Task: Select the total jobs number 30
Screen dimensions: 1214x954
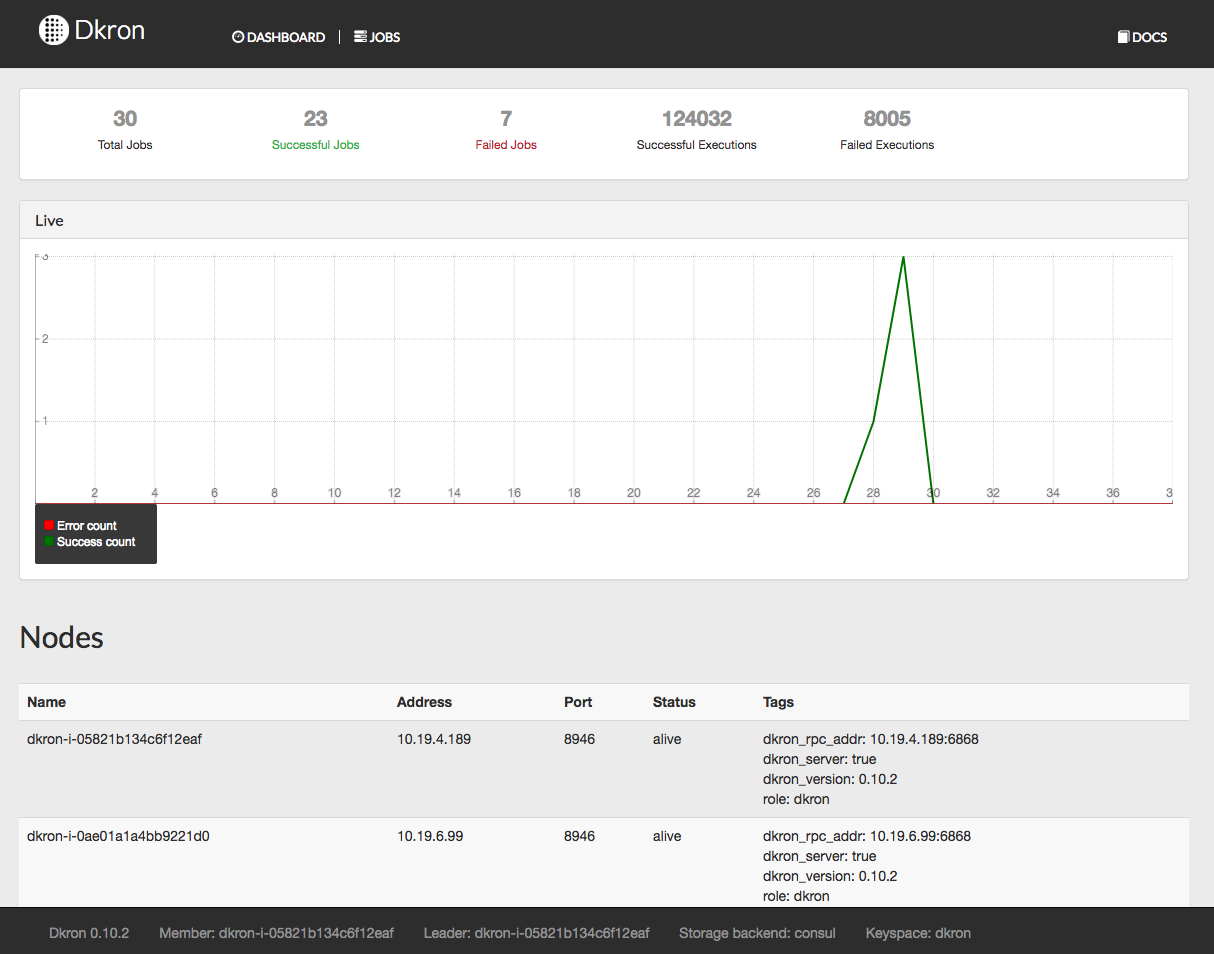Action: click(x=125, y=119)
